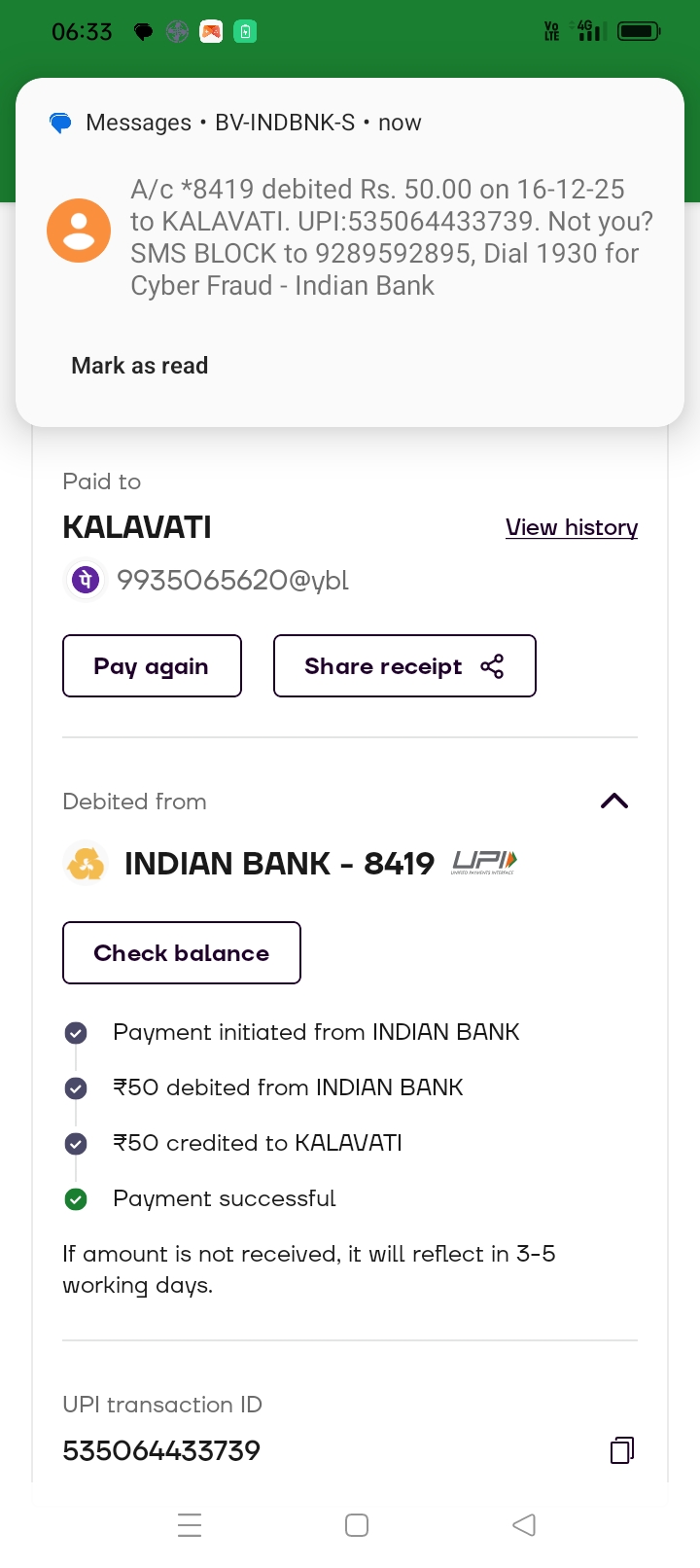Tap the copy icon beside UPI transaction ID
Screen dimensions: 700x1568
pyautogui.click(x=621, y=1450)
